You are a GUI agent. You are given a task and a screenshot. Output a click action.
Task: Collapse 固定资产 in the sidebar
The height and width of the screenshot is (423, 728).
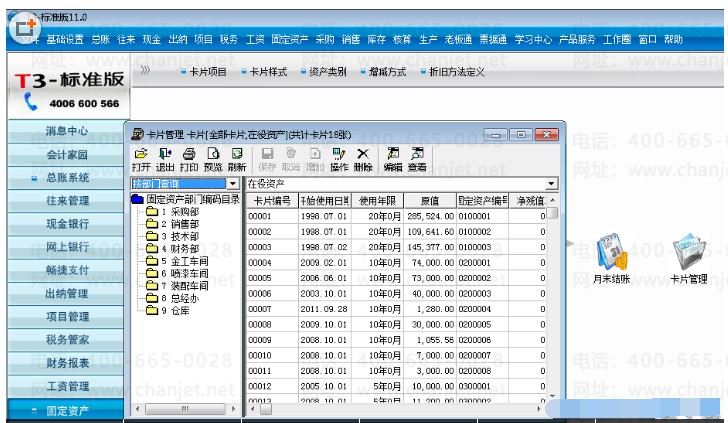68,411
